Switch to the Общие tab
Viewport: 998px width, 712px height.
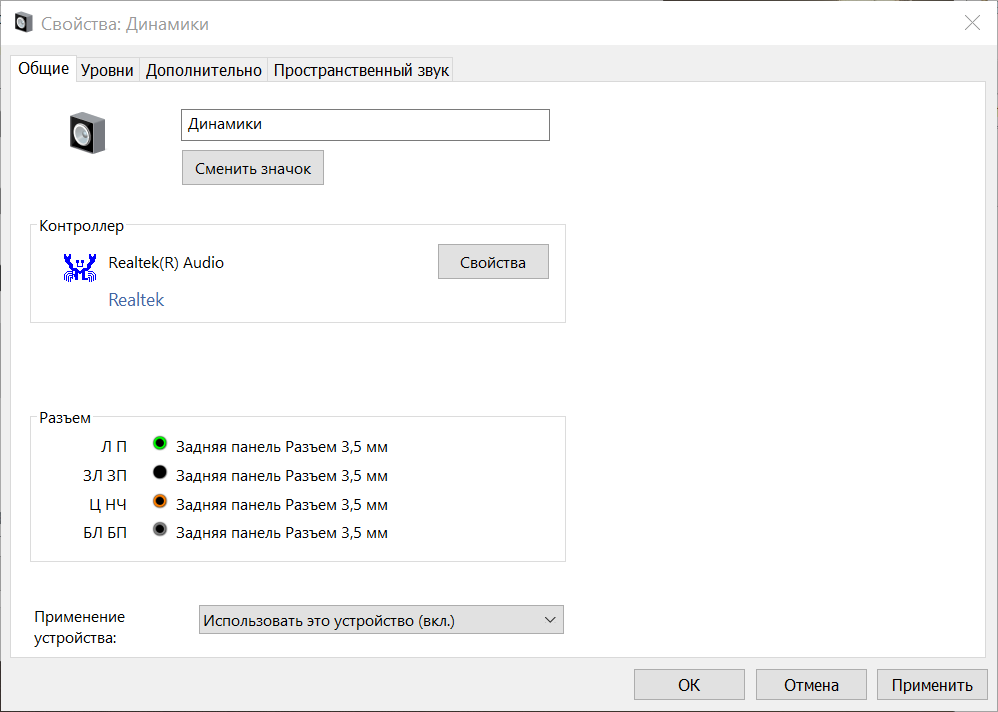44,68
